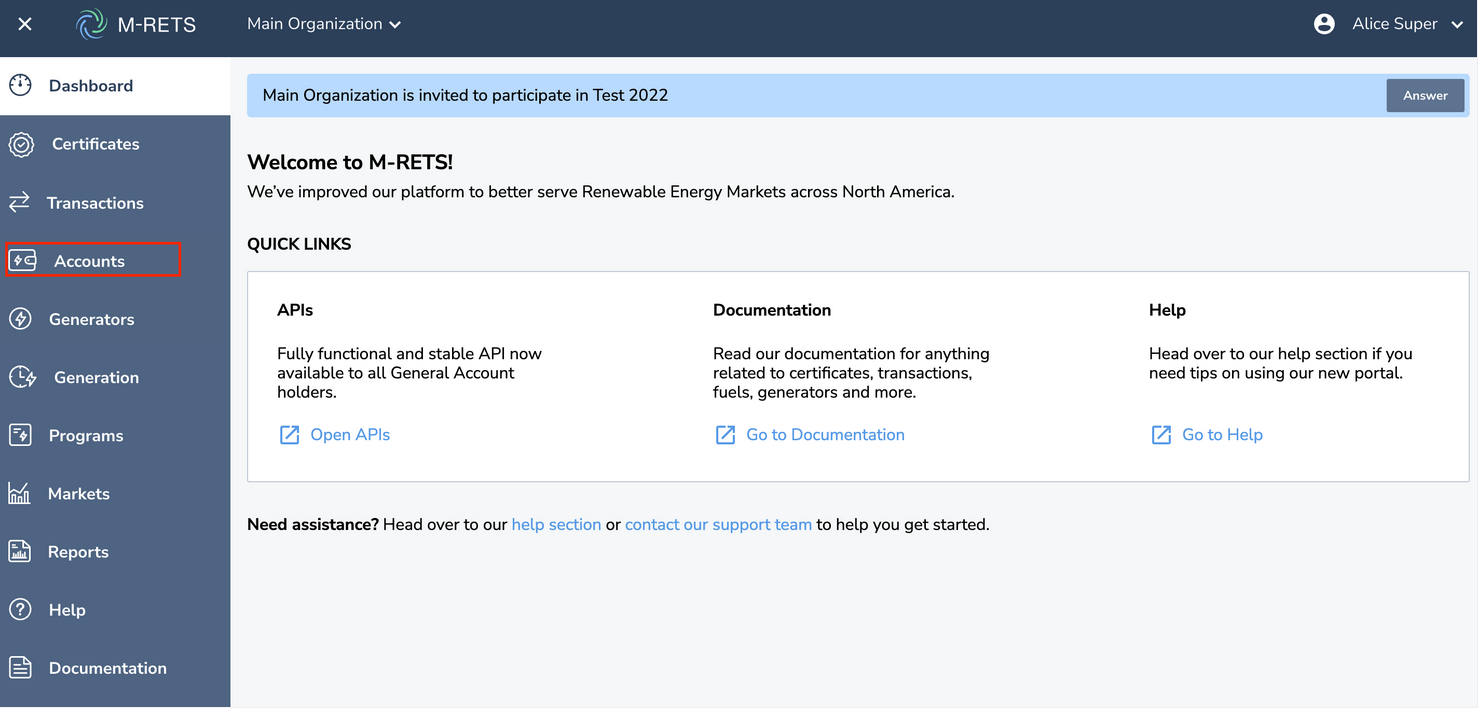Click the chevron next to Alice Super

[1457, 25]
